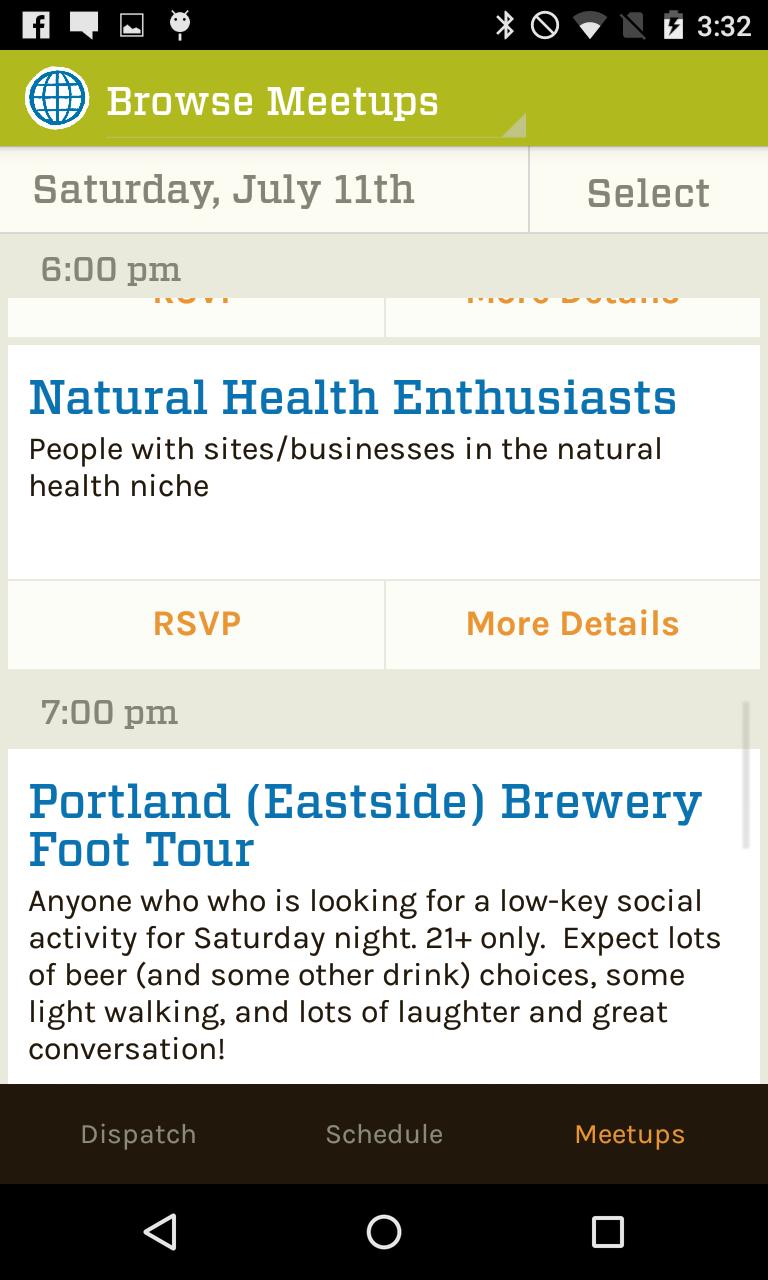Screen dimensions: 768x1280
Task: Tap the Bluetooth status icon
Action: [505, 25]
